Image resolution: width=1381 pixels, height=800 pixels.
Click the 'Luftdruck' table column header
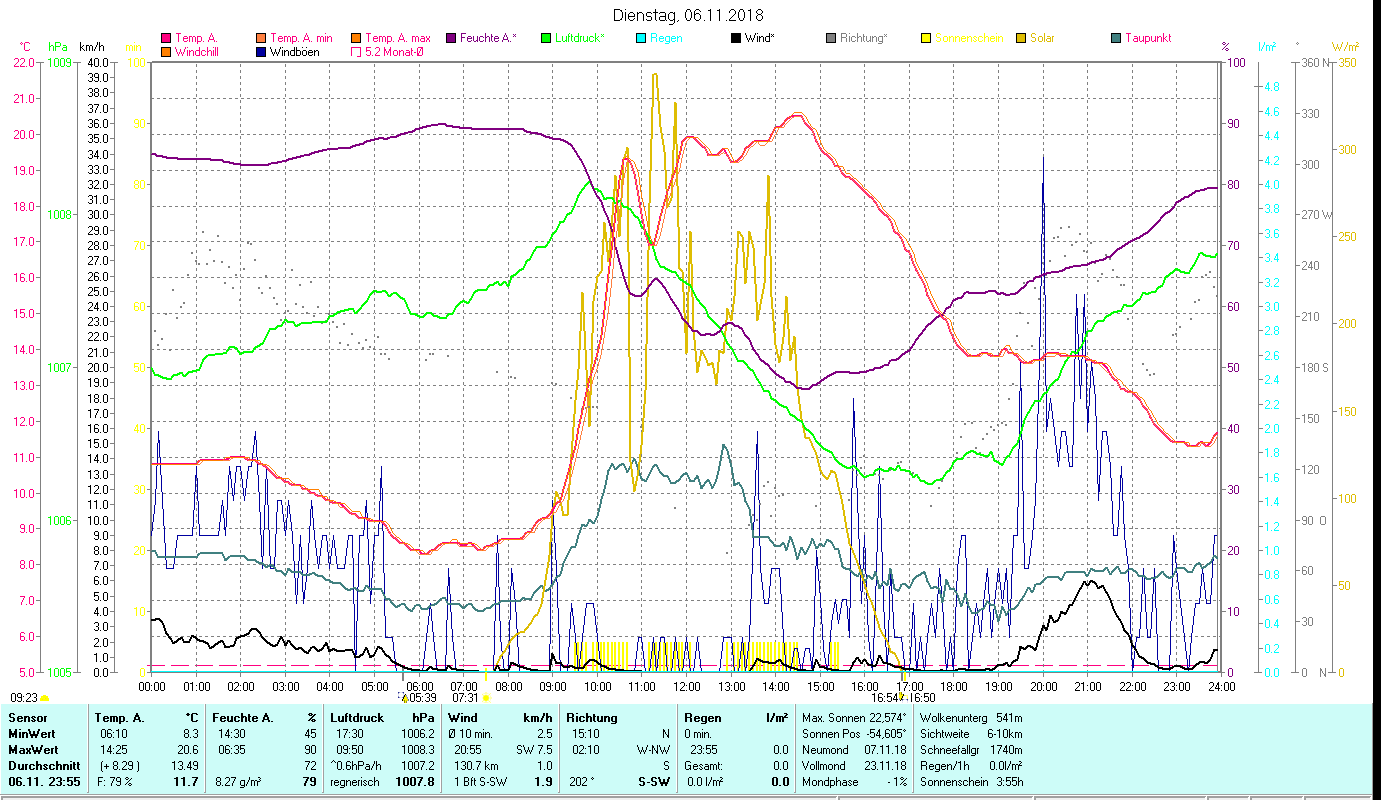[357, 718]
